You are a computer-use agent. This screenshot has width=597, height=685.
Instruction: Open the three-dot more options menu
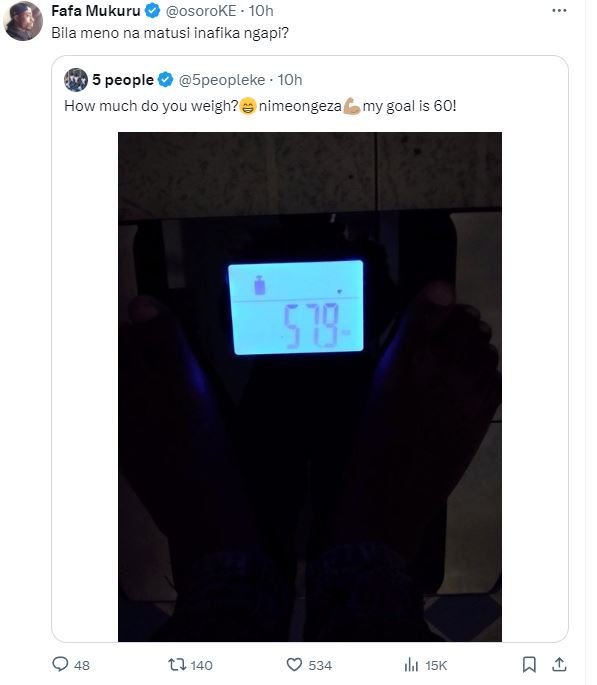click(559, 10)
